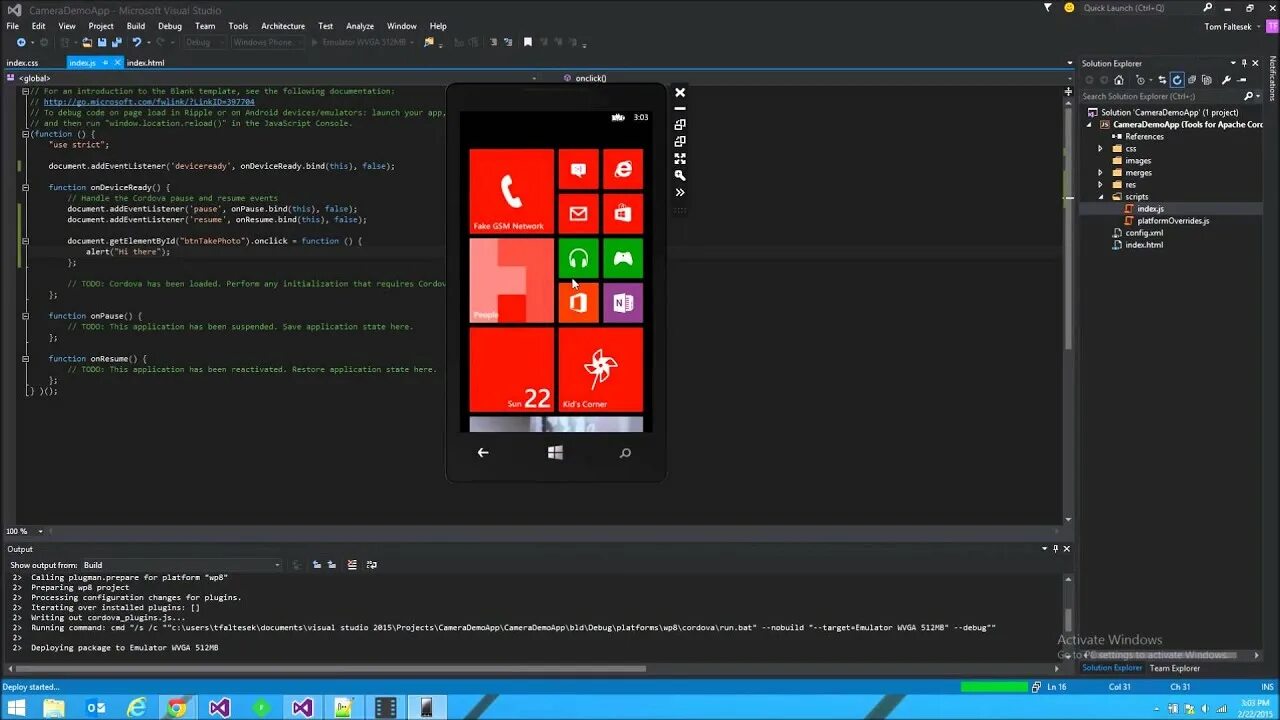1280x720 pixels.
Task: Open Windows Phone platform dropdown
Action: coord(267,42)
